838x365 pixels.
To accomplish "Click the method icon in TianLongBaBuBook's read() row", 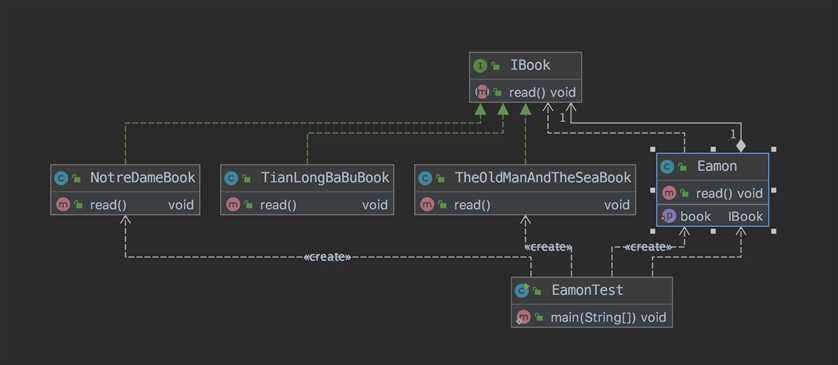I will tap(233, 204).
